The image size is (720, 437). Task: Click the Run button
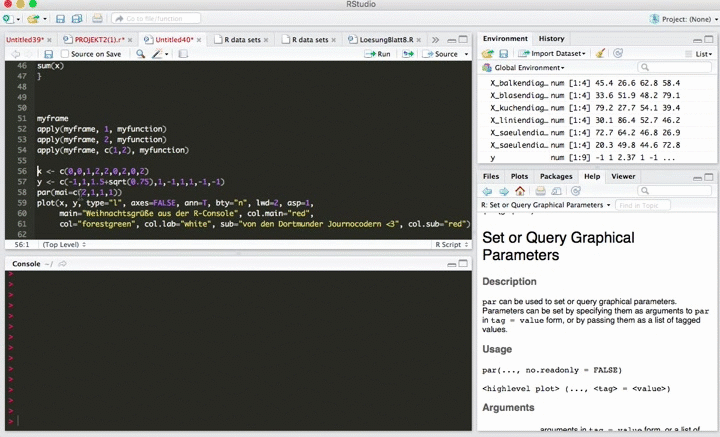[x=378, y=54]
